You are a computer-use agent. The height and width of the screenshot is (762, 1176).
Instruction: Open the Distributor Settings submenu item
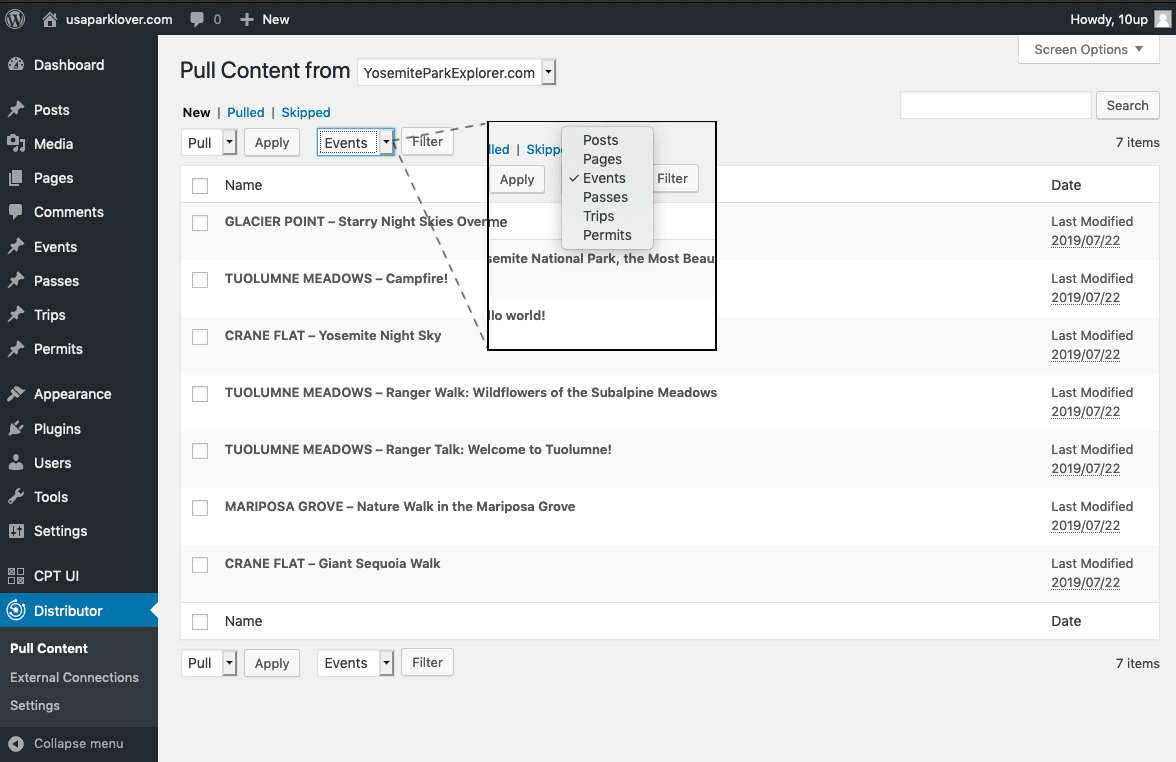pos(34,706)
